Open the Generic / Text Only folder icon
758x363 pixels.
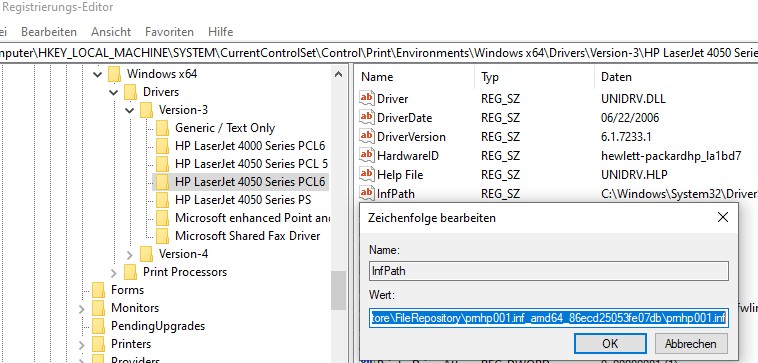(162, 128)
